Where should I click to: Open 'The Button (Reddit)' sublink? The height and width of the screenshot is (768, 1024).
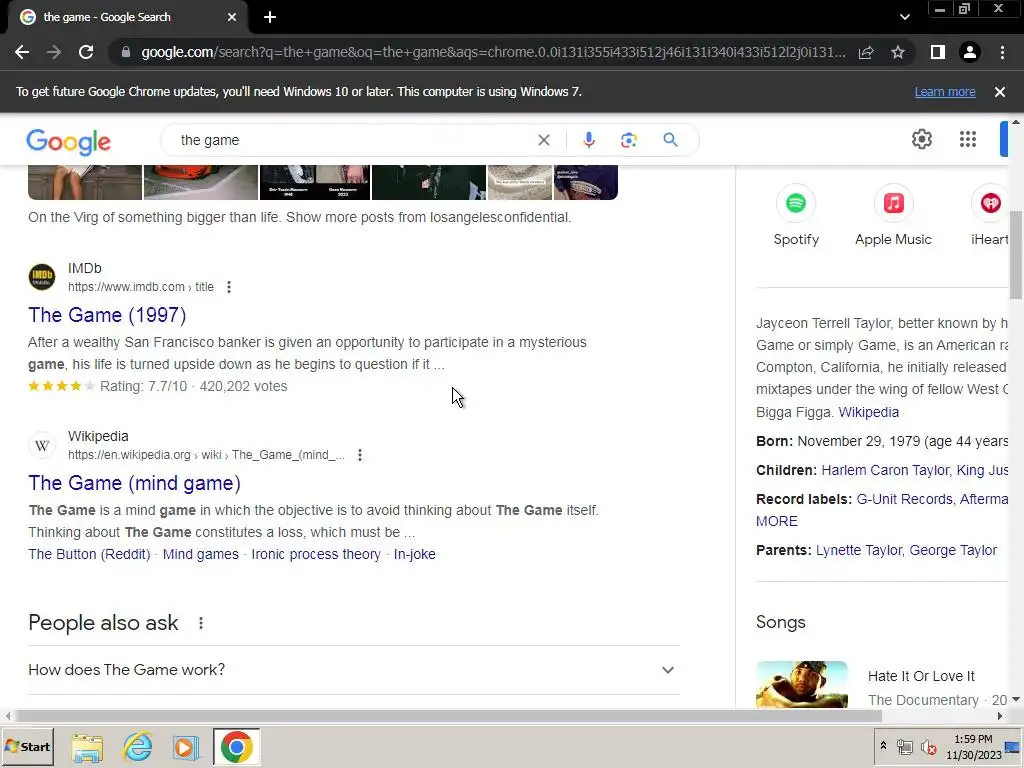[89, 554]
